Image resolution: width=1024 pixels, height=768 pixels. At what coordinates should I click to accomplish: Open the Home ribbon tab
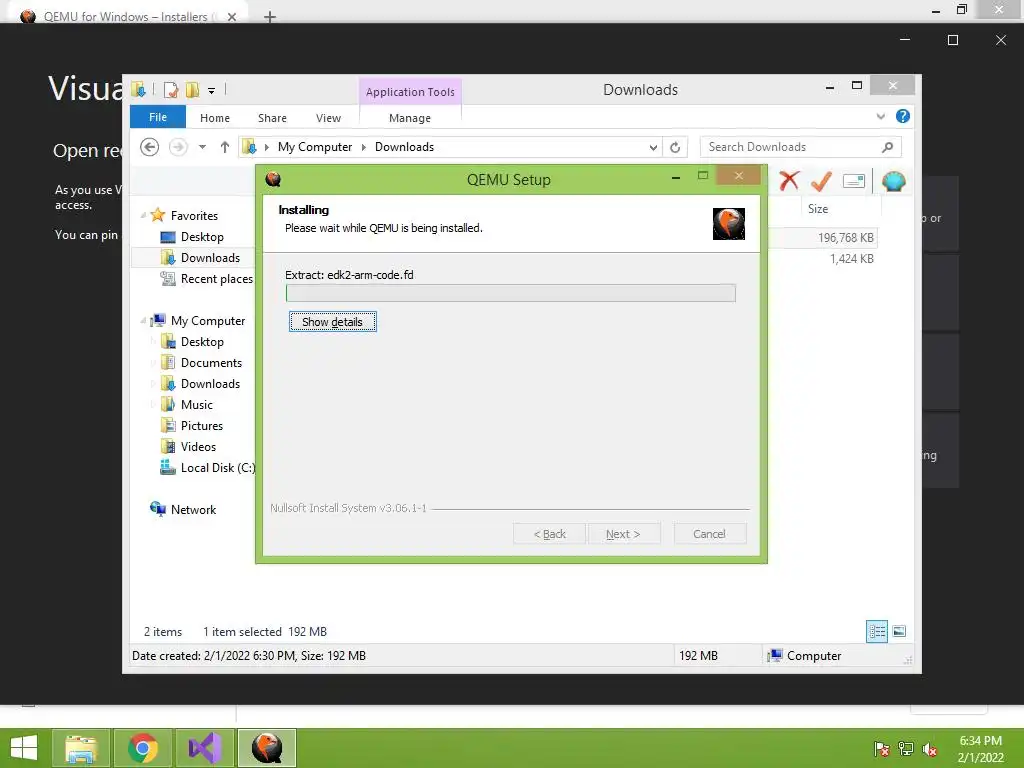tap(215, 118)
